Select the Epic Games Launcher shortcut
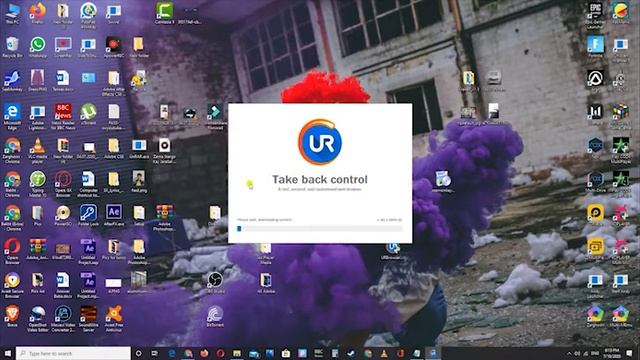The image size is (640, 360). [595, 16]
